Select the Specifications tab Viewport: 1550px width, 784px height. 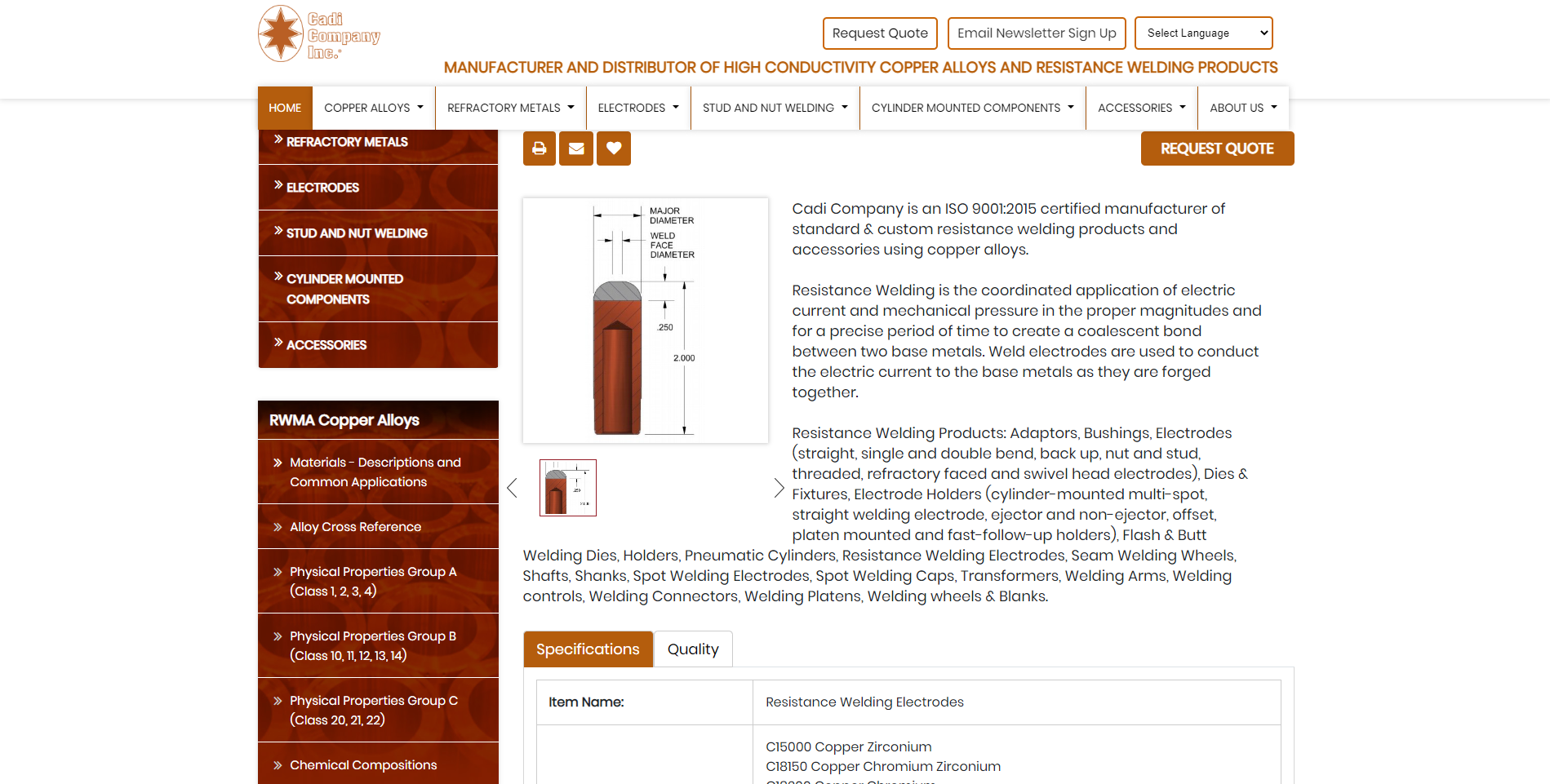[x=588, y=649]
